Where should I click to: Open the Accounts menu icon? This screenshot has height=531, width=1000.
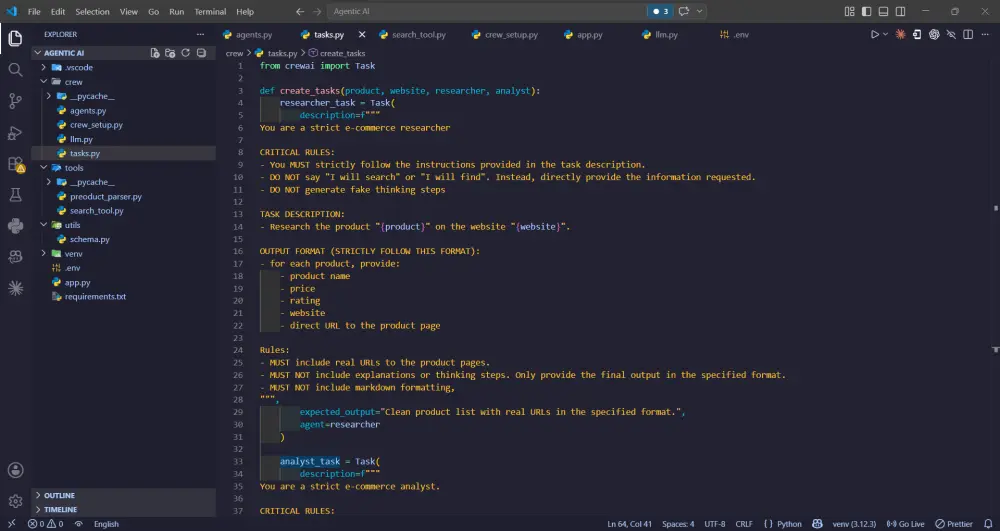[x=15, y=470]
